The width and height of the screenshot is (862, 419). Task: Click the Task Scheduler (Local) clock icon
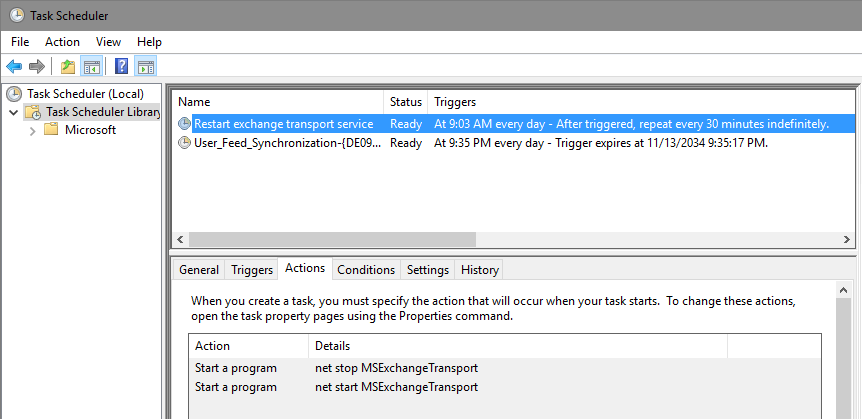click(14, 93)
